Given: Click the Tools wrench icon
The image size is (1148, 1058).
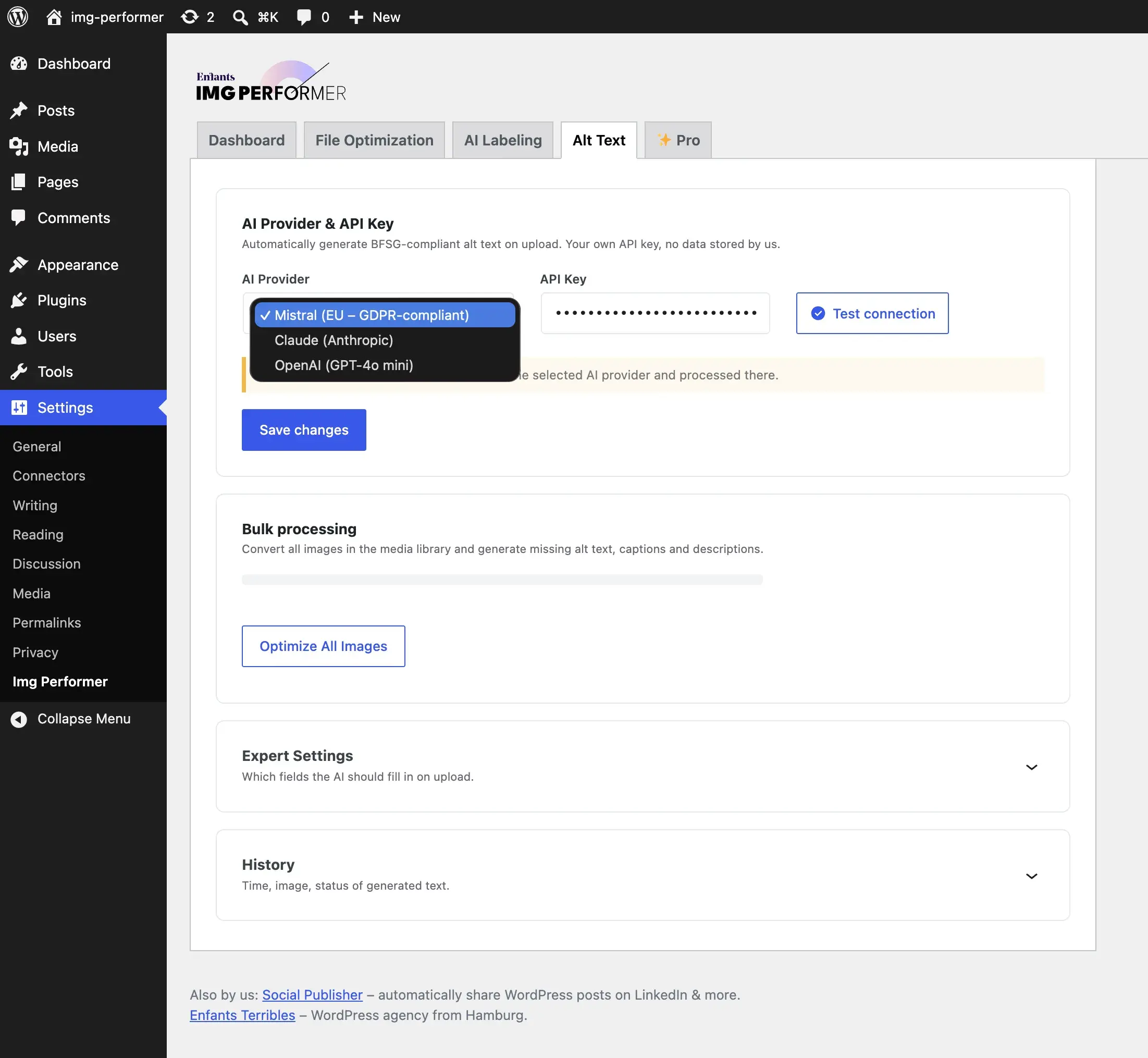Looking at the screenshot, I should click(x=19, y=372).
